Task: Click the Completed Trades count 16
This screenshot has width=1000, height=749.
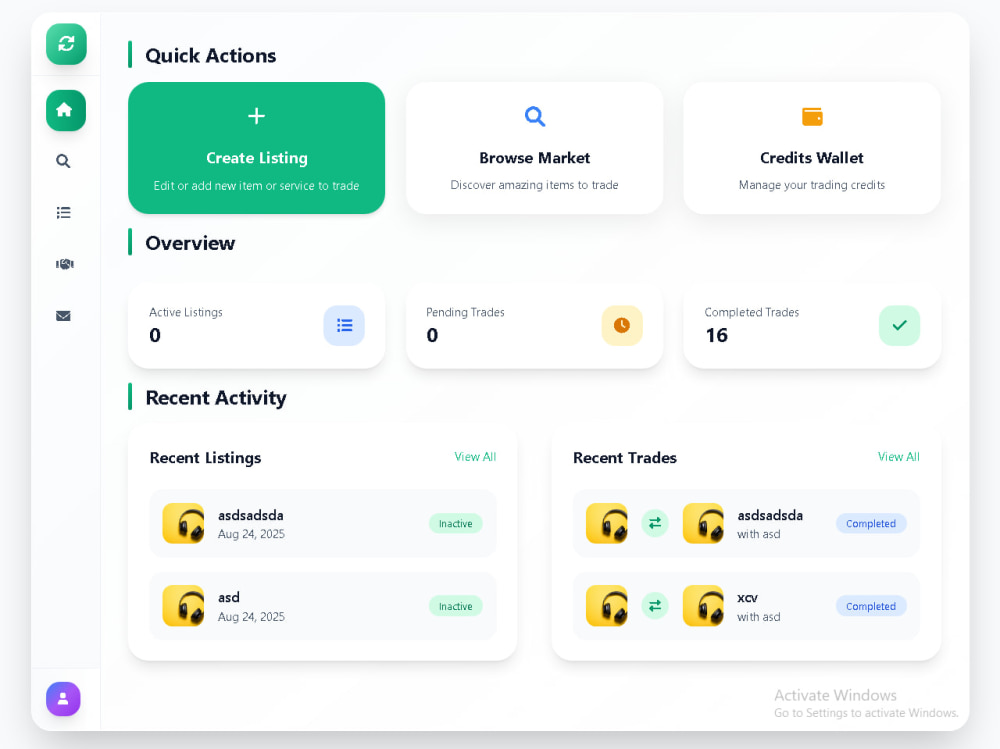Action: 716,335
